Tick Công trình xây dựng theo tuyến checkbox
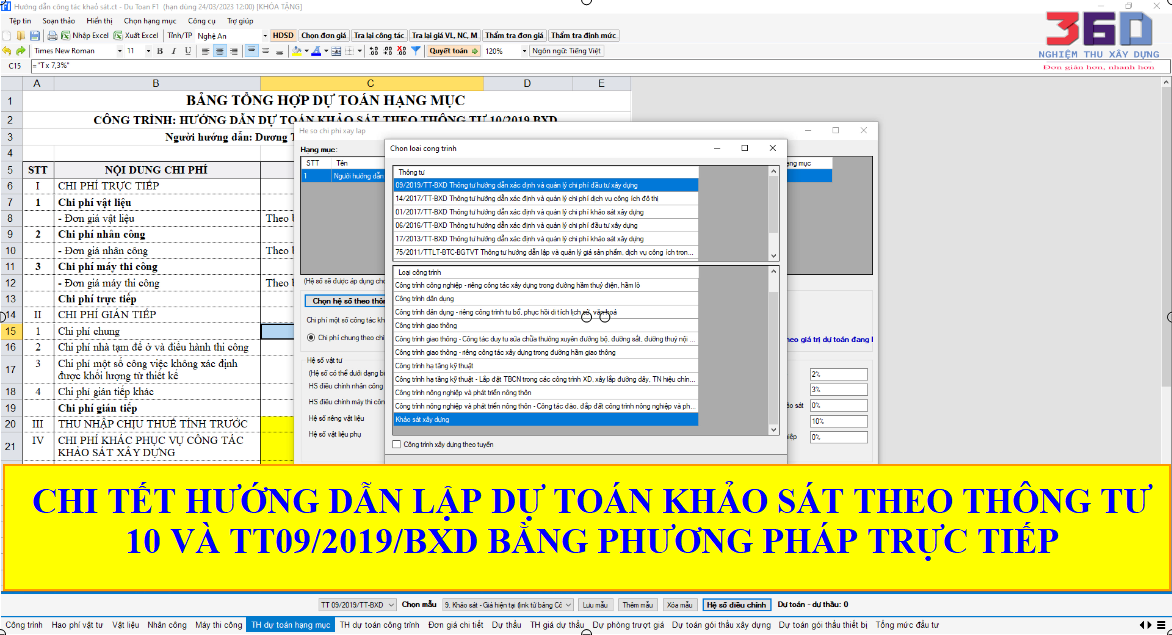1172x635 pixels. [397, 444]
